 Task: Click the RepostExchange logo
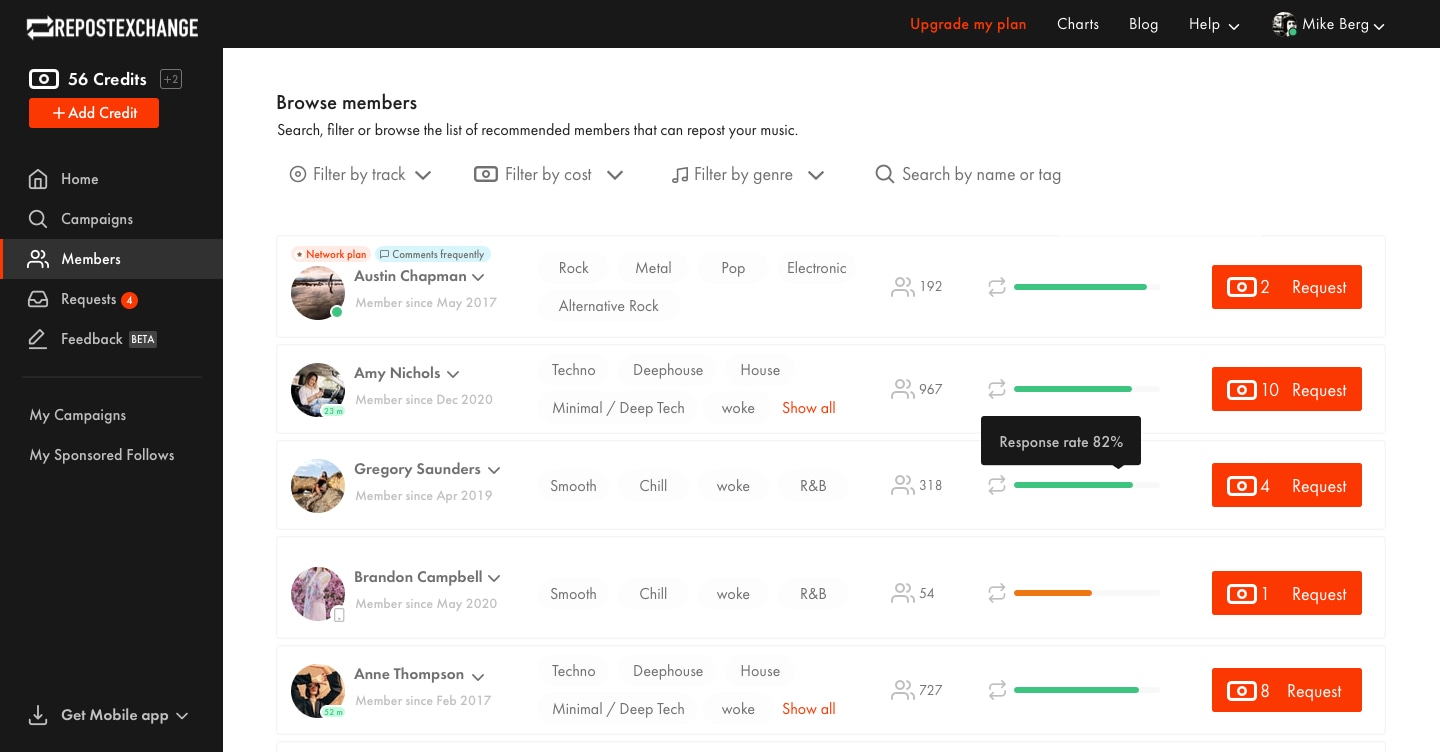click(112, 27)
